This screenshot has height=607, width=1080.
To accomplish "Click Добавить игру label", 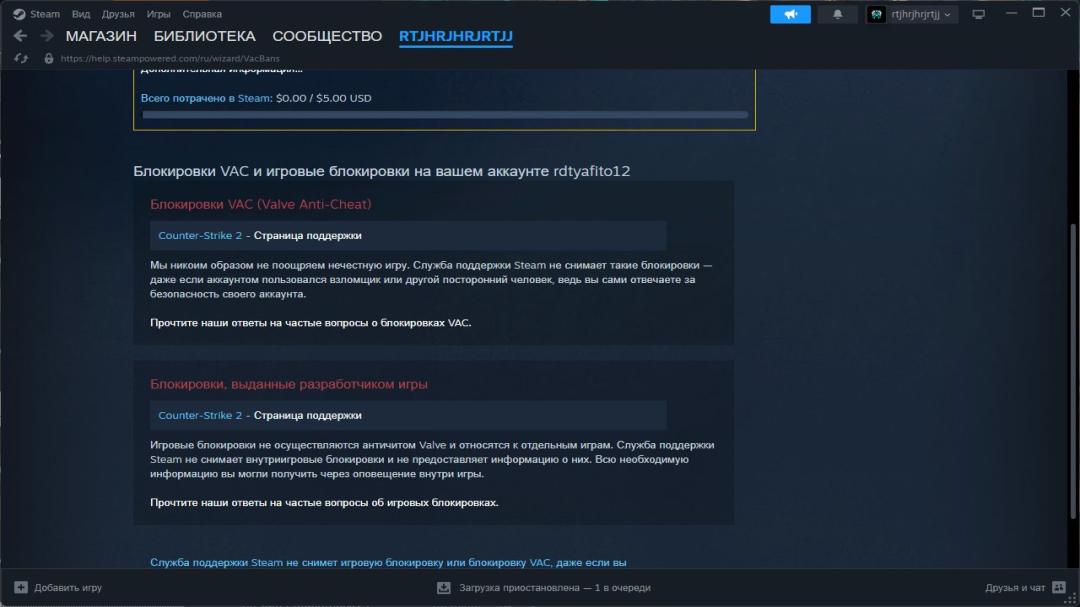I will pyautogui.click(x=68, y=588).
